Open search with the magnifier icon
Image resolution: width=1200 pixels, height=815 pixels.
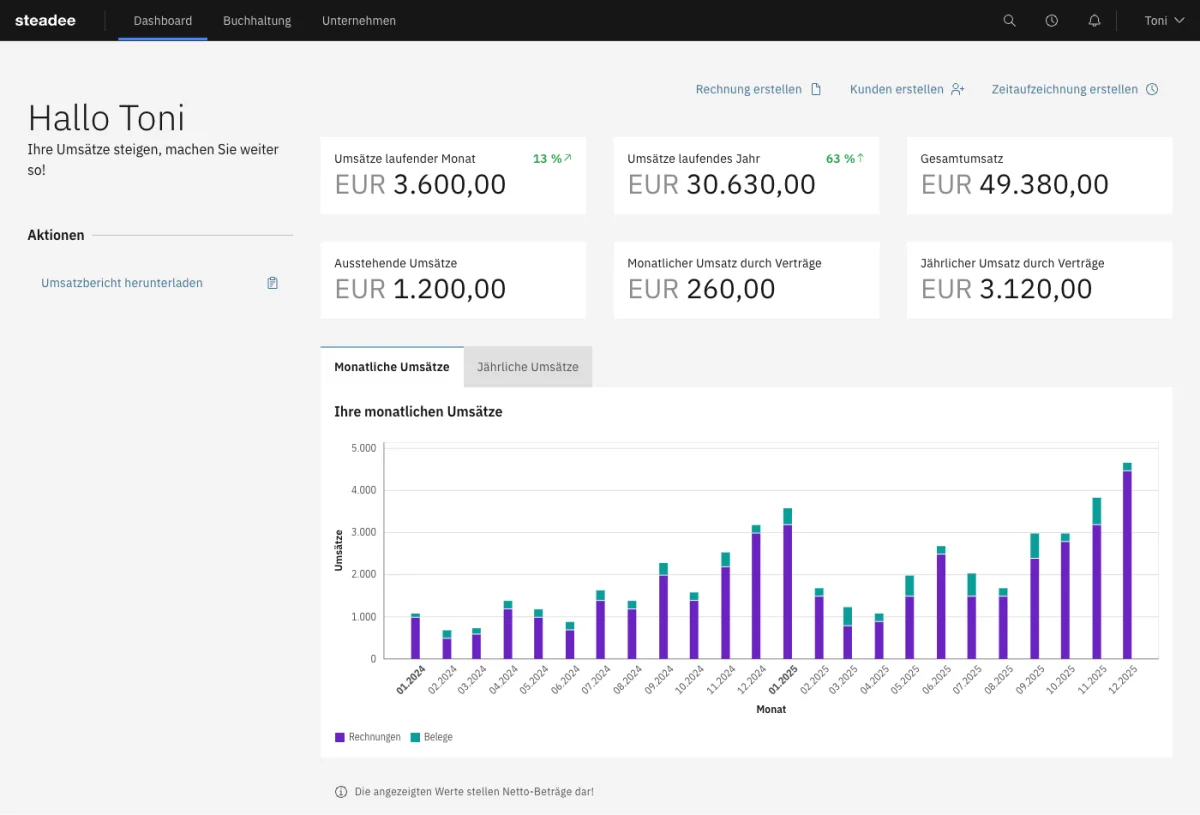point(1009,21)
